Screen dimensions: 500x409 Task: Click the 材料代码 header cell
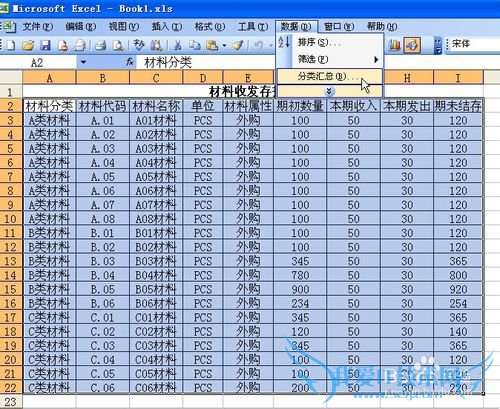tap(103, 106)
